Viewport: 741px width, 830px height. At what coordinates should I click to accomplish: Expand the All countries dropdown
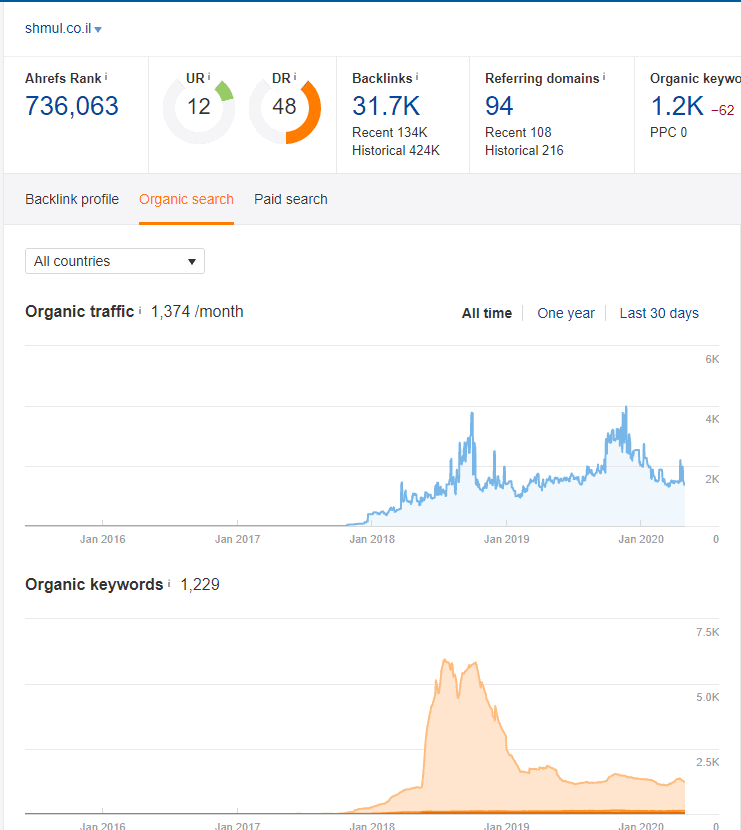tap(115, 261)
